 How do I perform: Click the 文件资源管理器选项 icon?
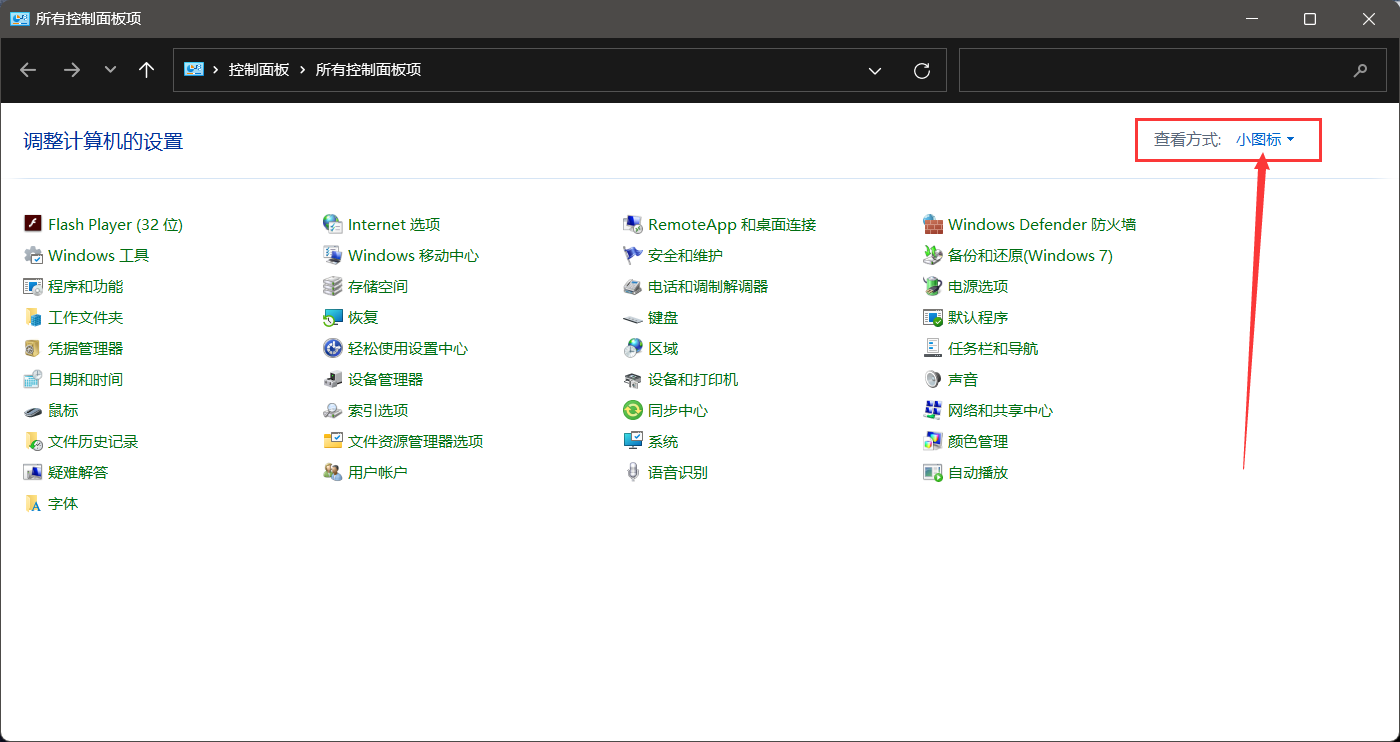click(x=333, y=441)
